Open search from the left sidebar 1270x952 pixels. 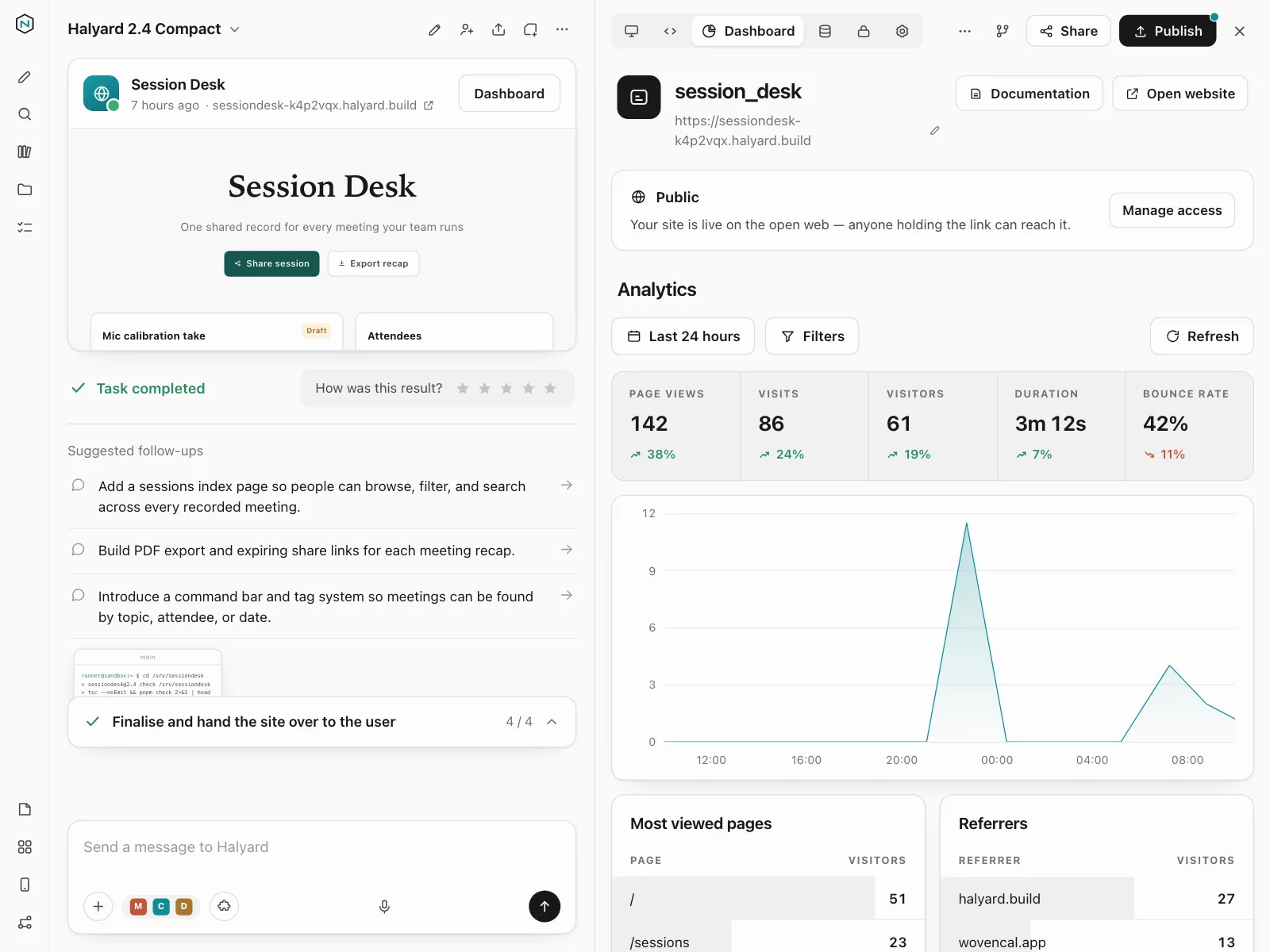25,114
